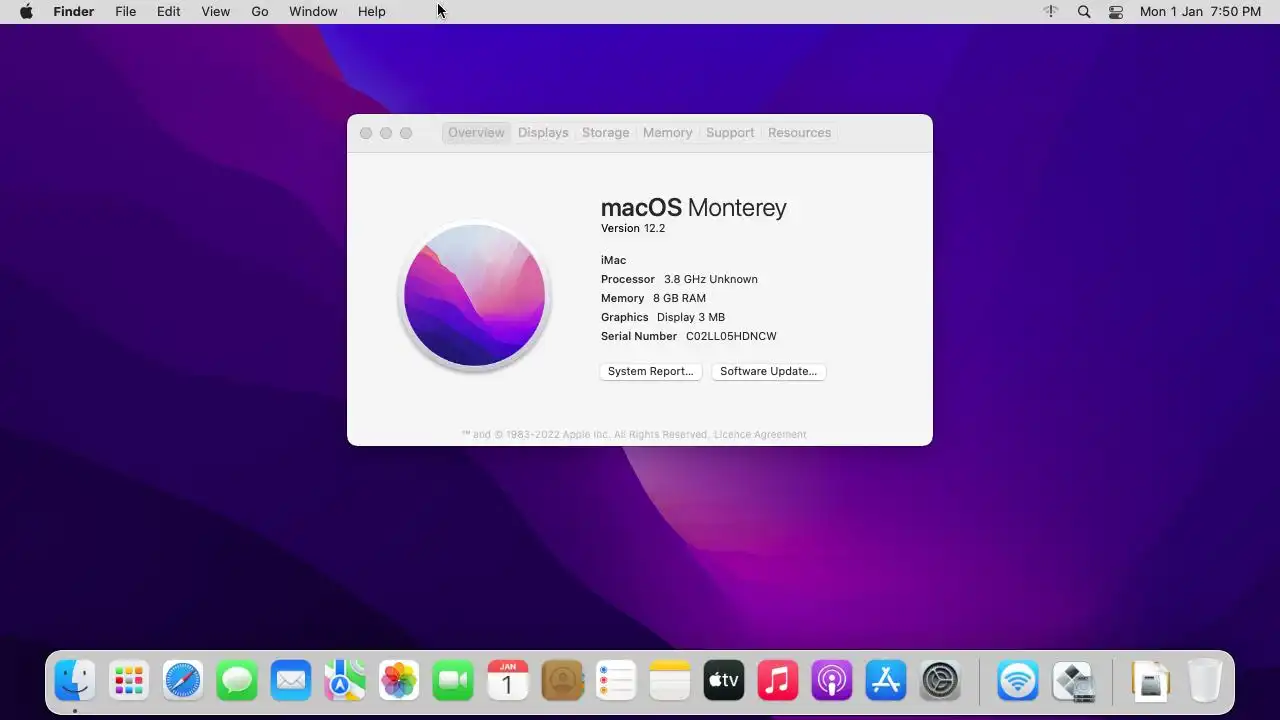Close the About This Mac window

click(366, 133)
